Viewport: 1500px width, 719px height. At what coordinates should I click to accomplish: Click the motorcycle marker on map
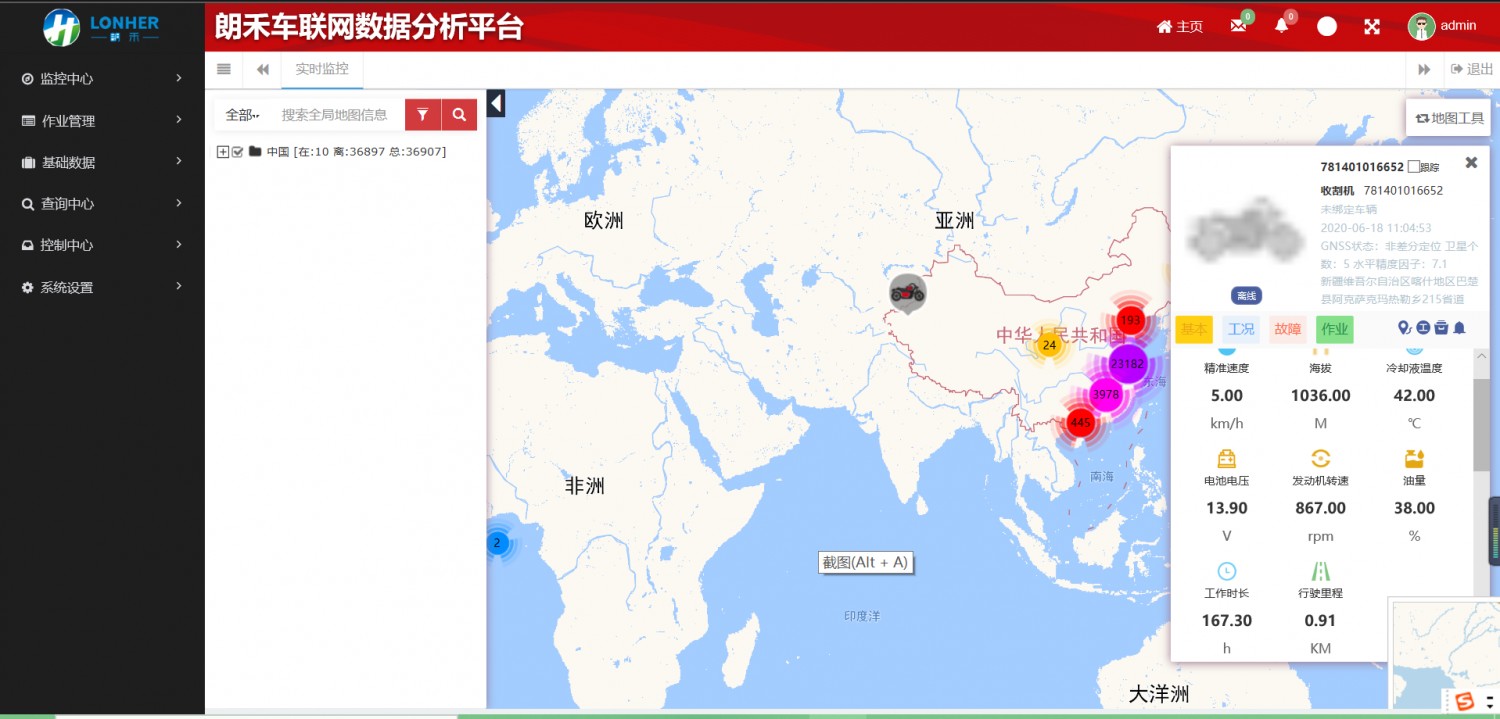(x=907, y=292)
